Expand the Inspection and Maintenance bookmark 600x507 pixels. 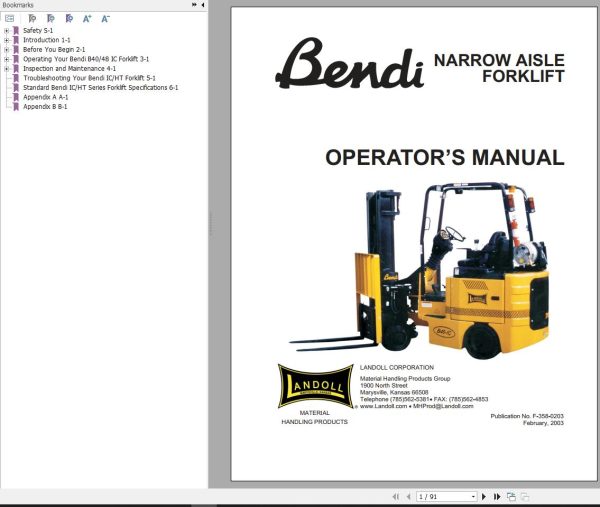pyautogui.click(x=7, y=68)
